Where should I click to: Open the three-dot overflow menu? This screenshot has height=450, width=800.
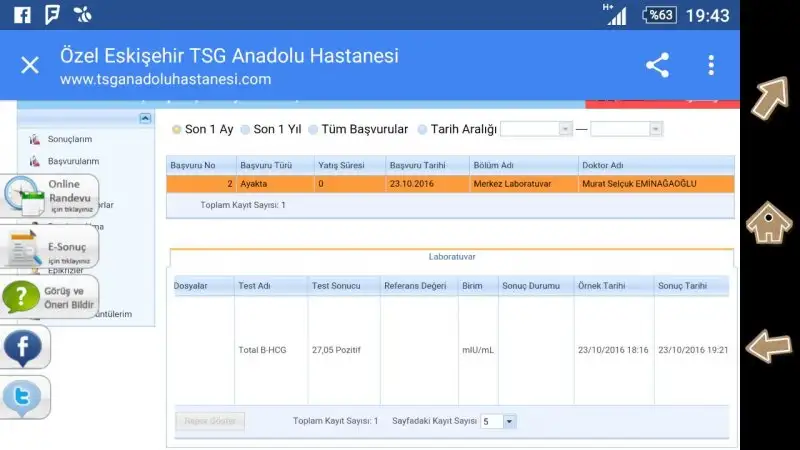tap(711, 66)
